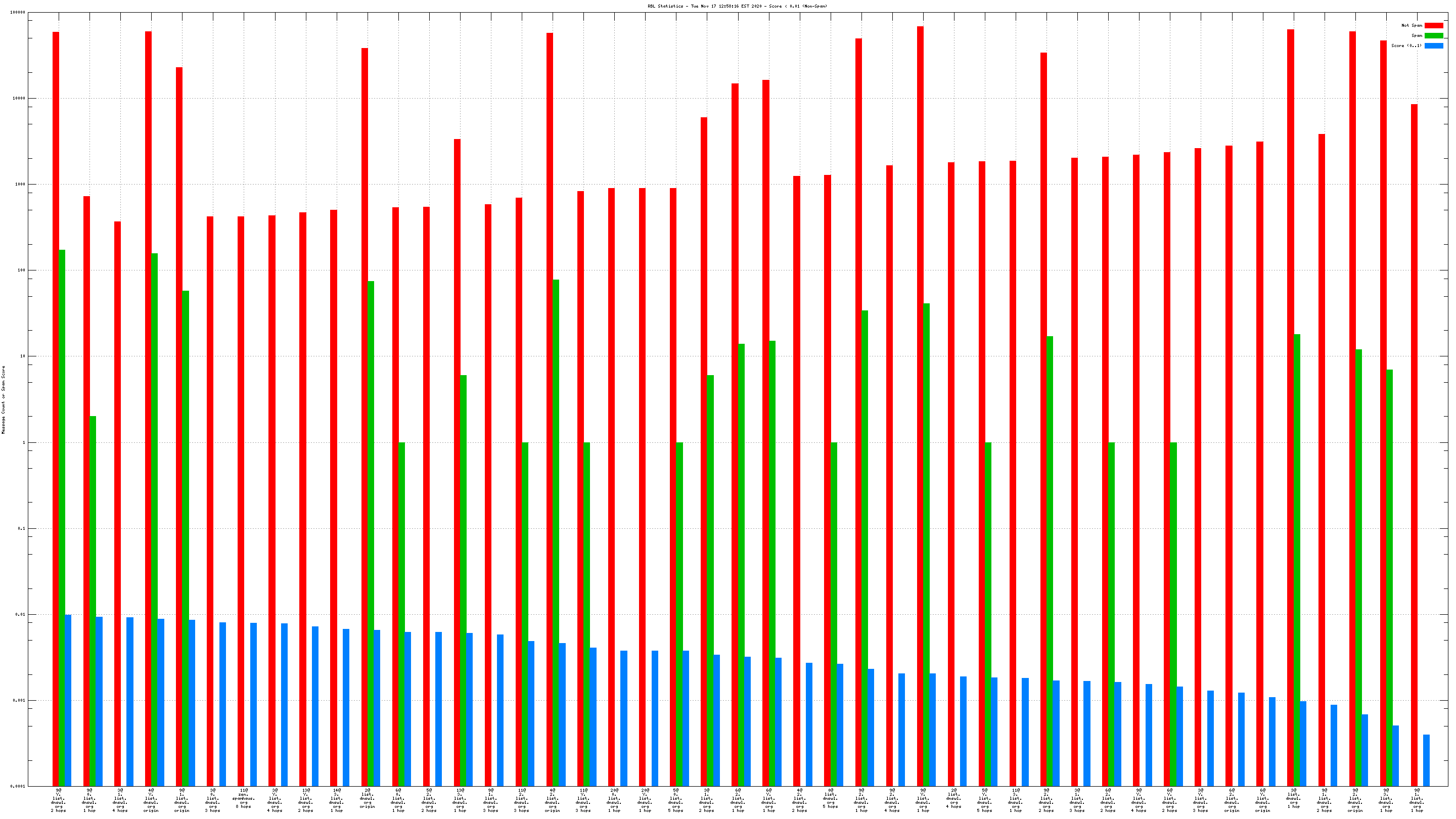Viewport: 1456px width, 819px height.
Task: Click the 14@ 3.list.dnswl.org 1 hop label
Action: [x=336, y=800]
